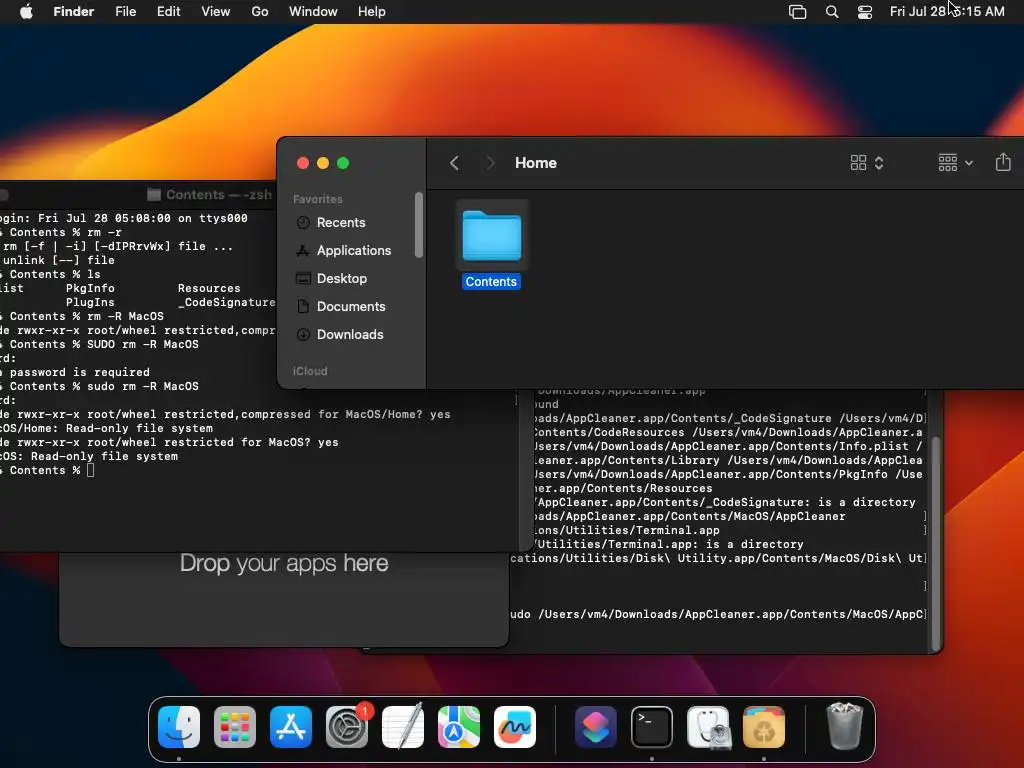Image resolution: width=1024 pixels, height=768 pixels.
Task: Open Spotlight search in menu bar
Action: click(x=832, y=12)
